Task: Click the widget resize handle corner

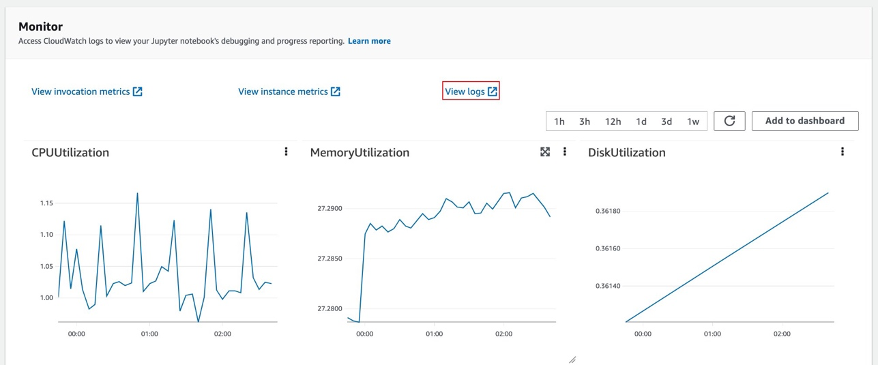Action: click(x=573, y=360)
